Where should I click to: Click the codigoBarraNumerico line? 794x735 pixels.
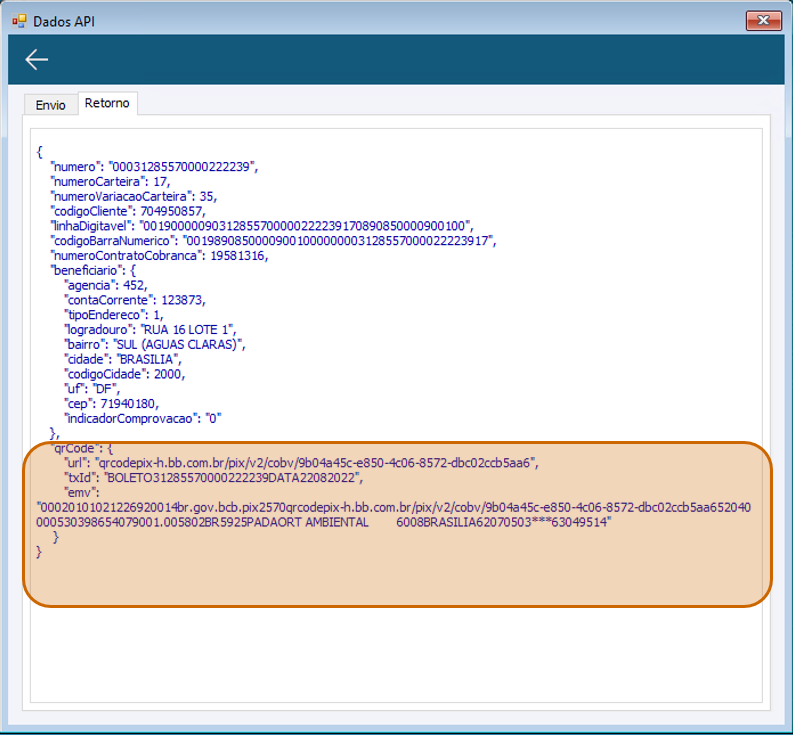point(273,241)
